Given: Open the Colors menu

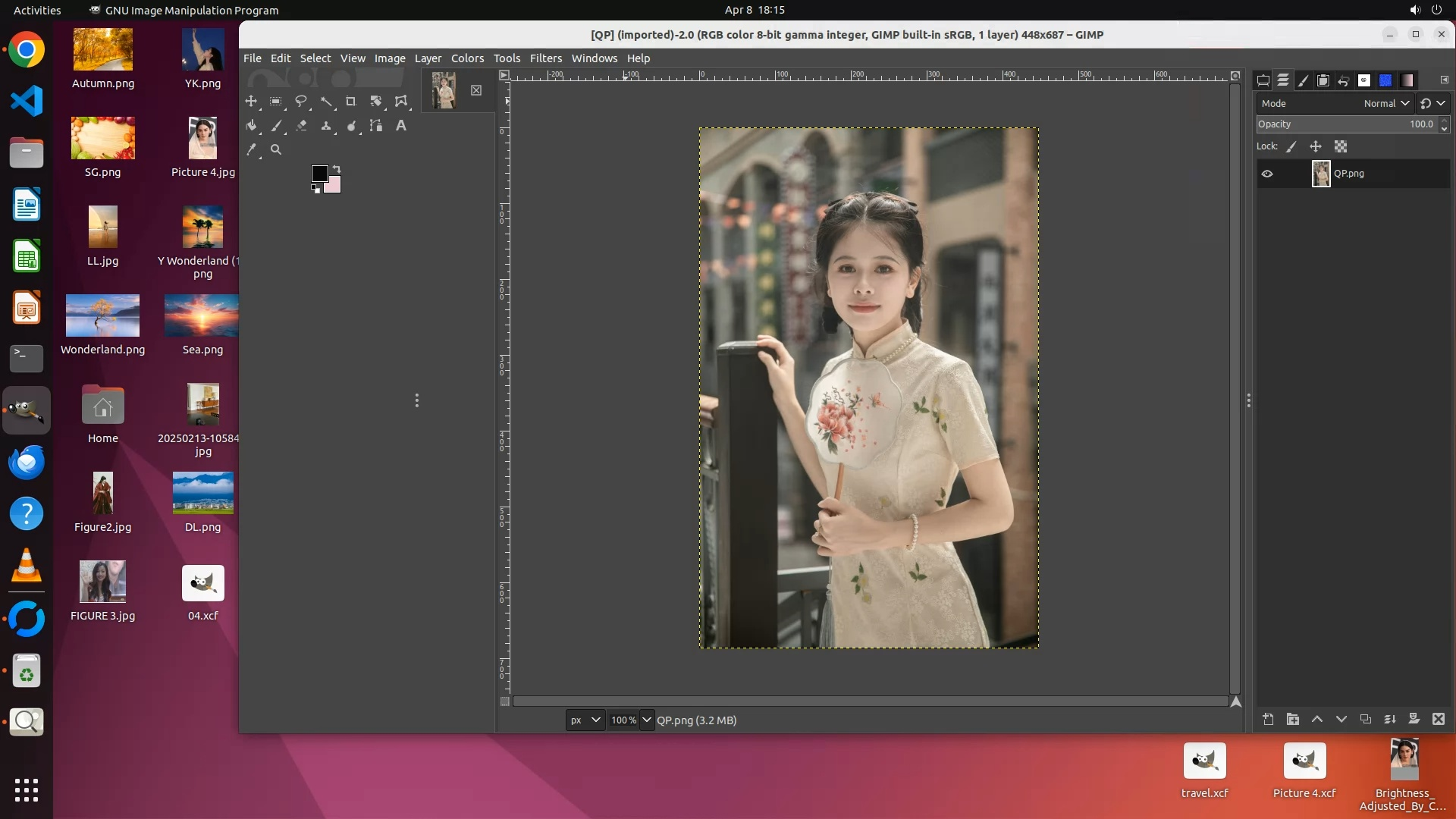Looking at the screenshot, I should (467, 58).
